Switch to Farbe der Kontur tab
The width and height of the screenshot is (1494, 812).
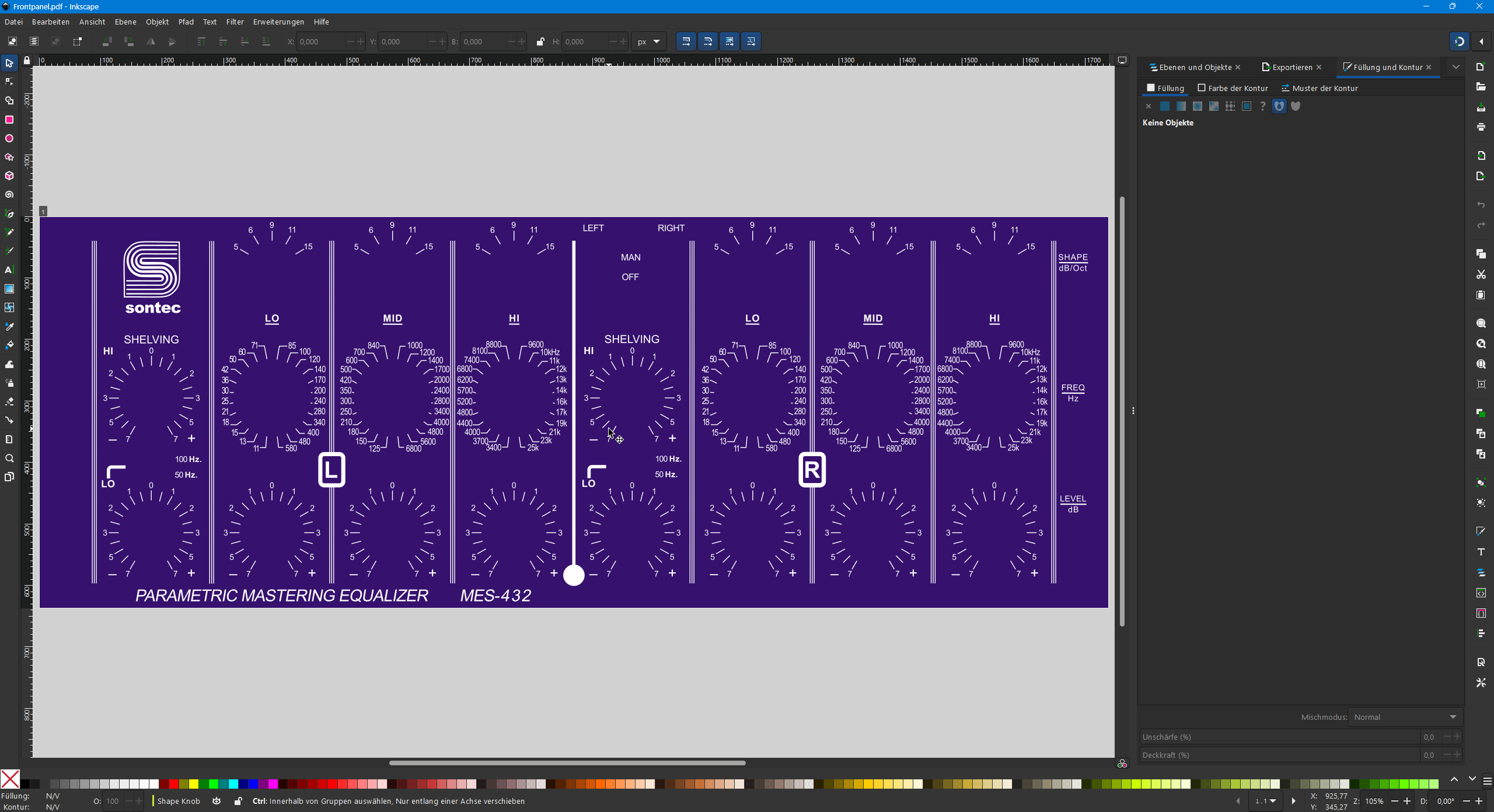pyautogui.click(x=1233, y=88)
